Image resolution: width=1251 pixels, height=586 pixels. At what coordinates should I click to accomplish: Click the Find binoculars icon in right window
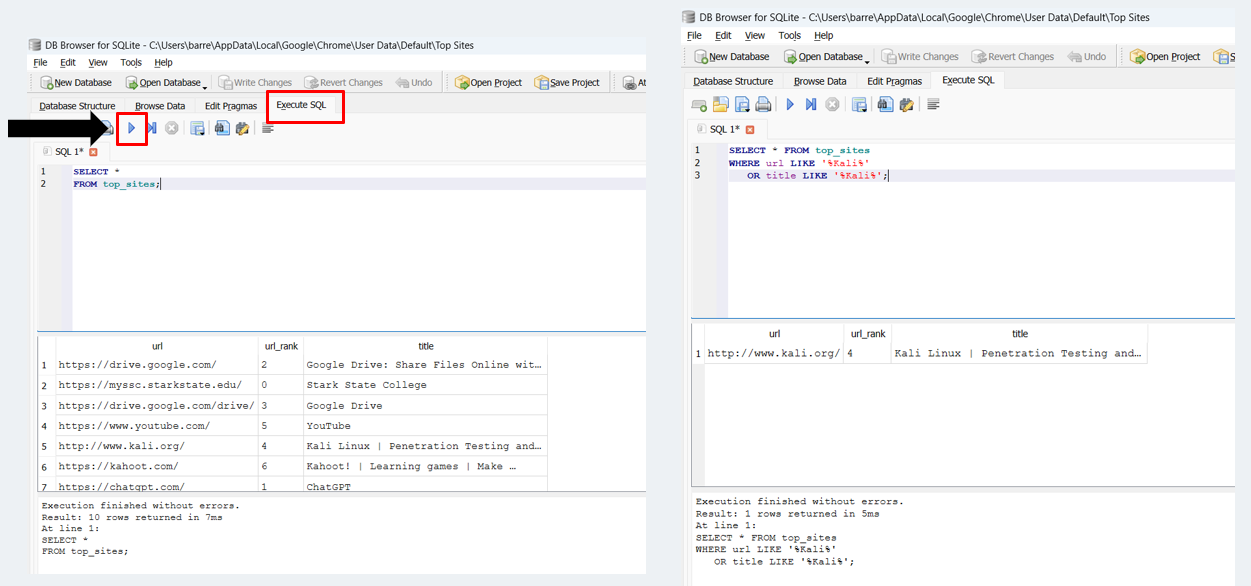click(x=885, y=104)
